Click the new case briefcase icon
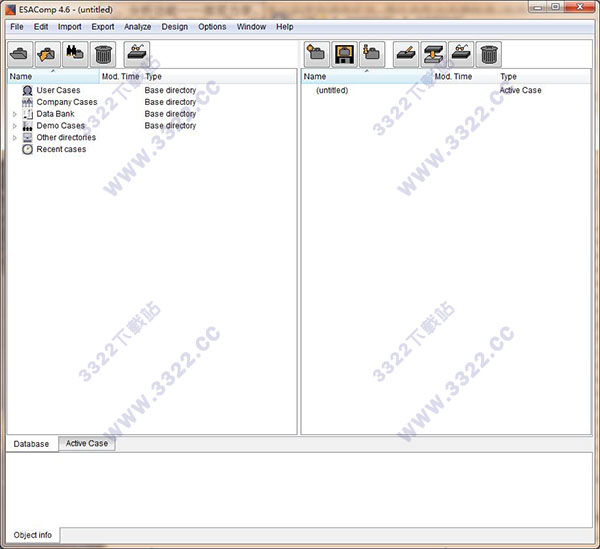This screenshot has width=600, height=549. pyautogui.click(x=316, y=54)
